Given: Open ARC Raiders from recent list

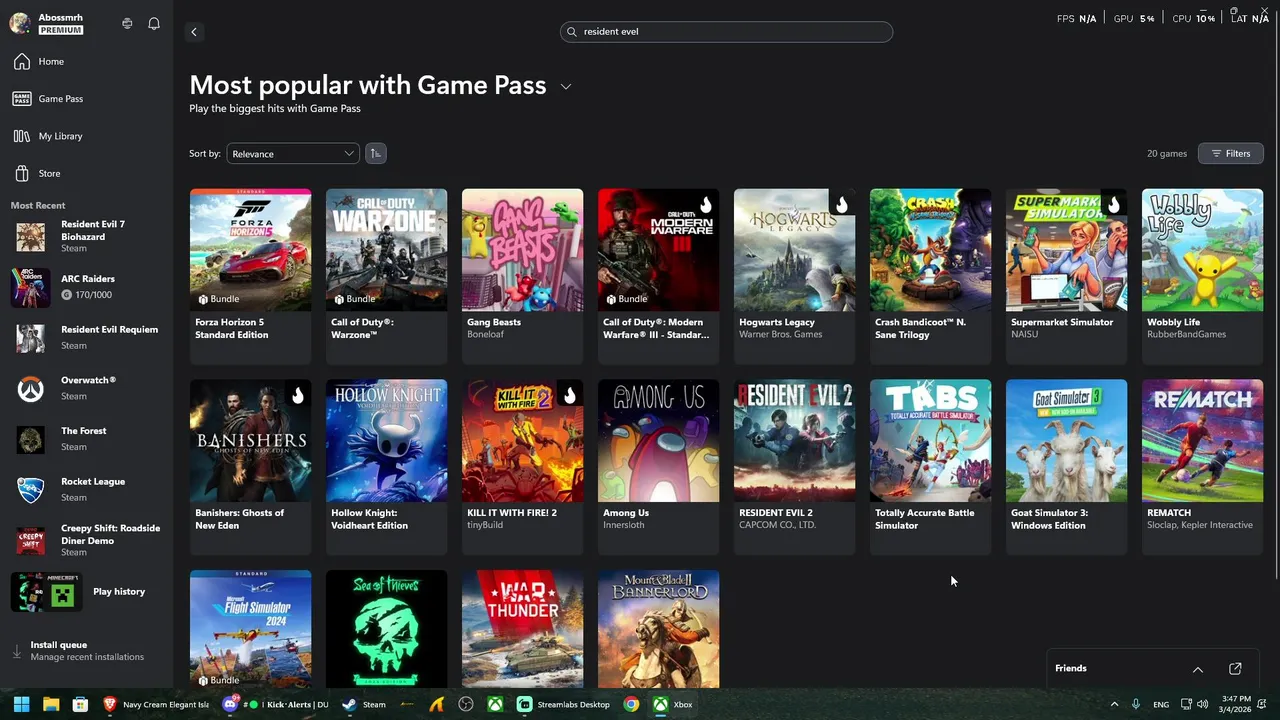Looking at the screenshot, I should click(86, 287).
